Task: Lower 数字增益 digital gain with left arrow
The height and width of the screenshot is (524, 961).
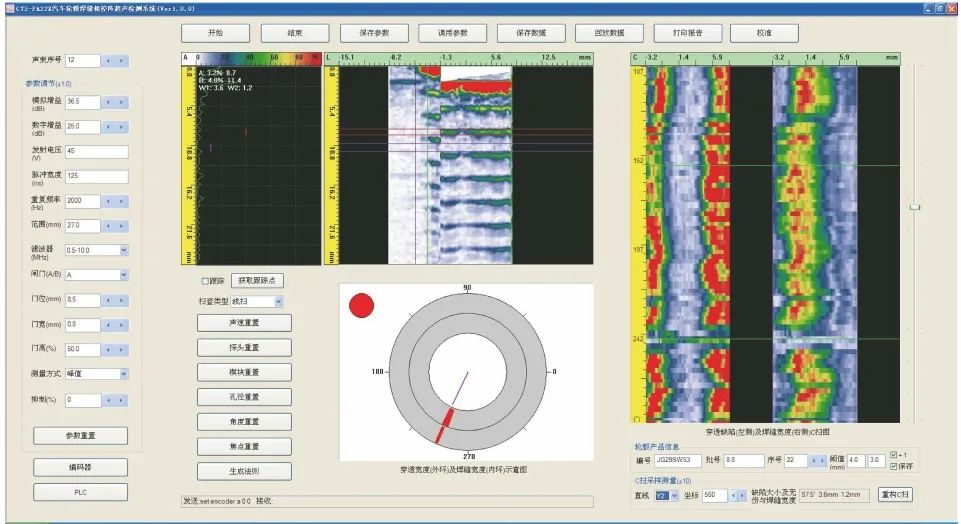Action: [108, 127]
